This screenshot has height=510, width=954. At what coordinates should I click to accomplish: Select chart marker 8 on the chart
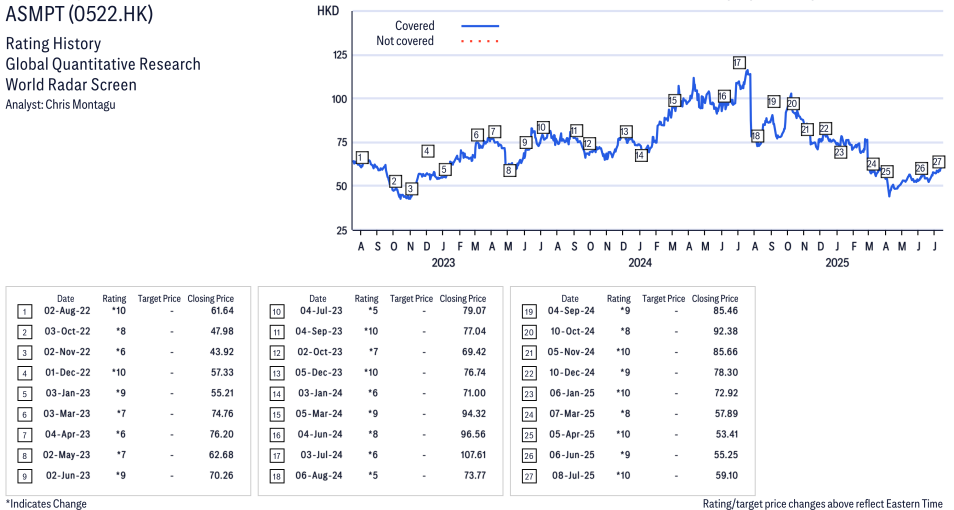tap(509, 170)
